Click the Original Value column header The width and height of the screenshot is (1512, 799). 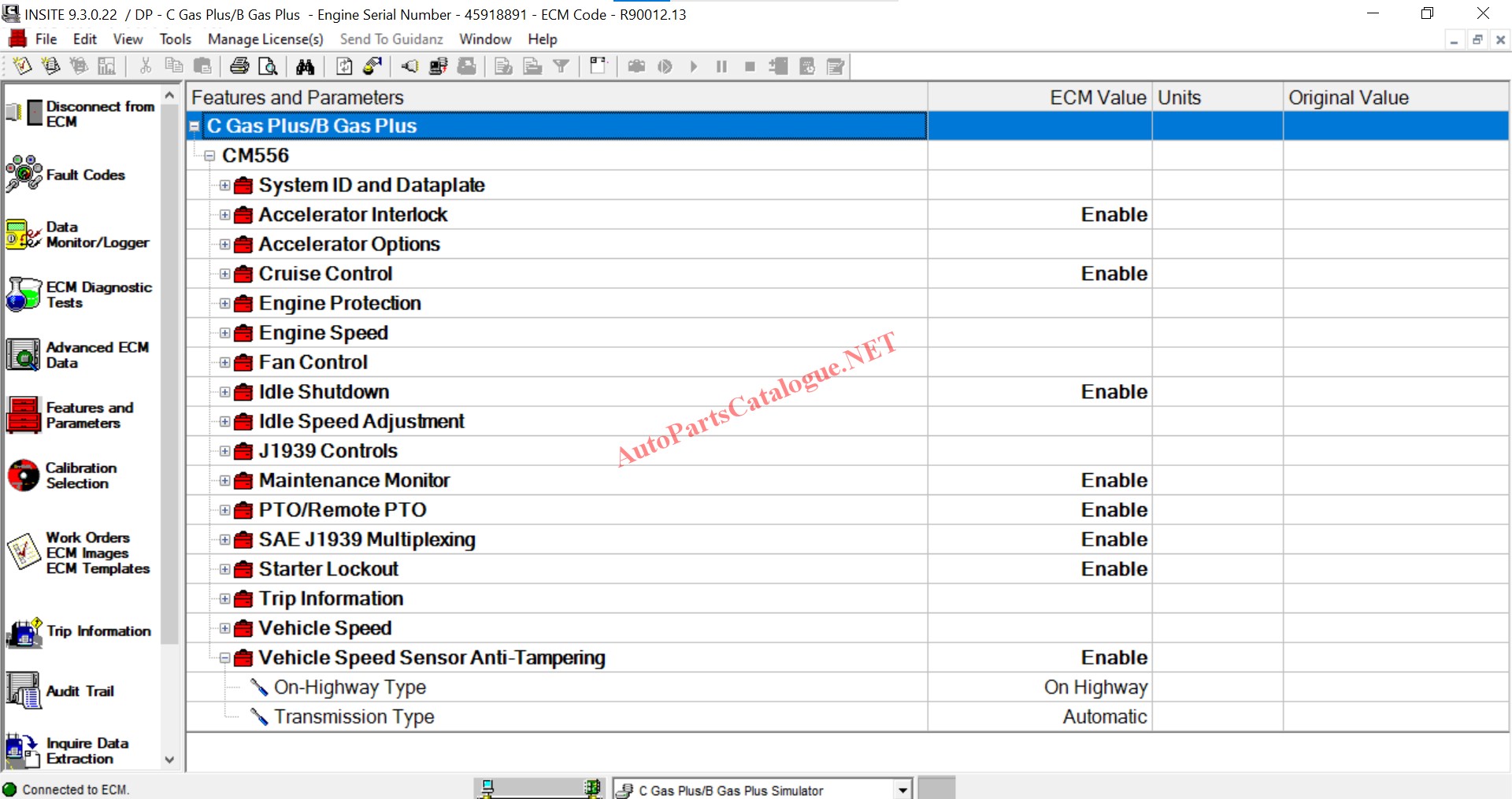pyautogui.click(x=1348, y=98)
